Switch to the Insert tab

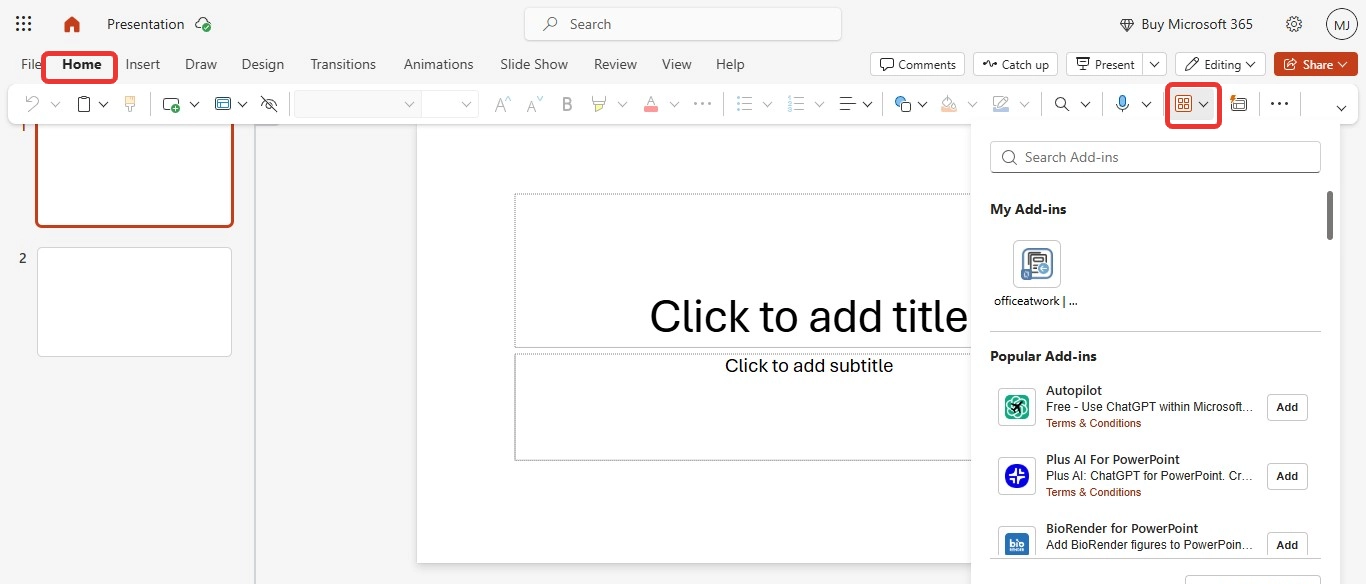pos(143,64)
